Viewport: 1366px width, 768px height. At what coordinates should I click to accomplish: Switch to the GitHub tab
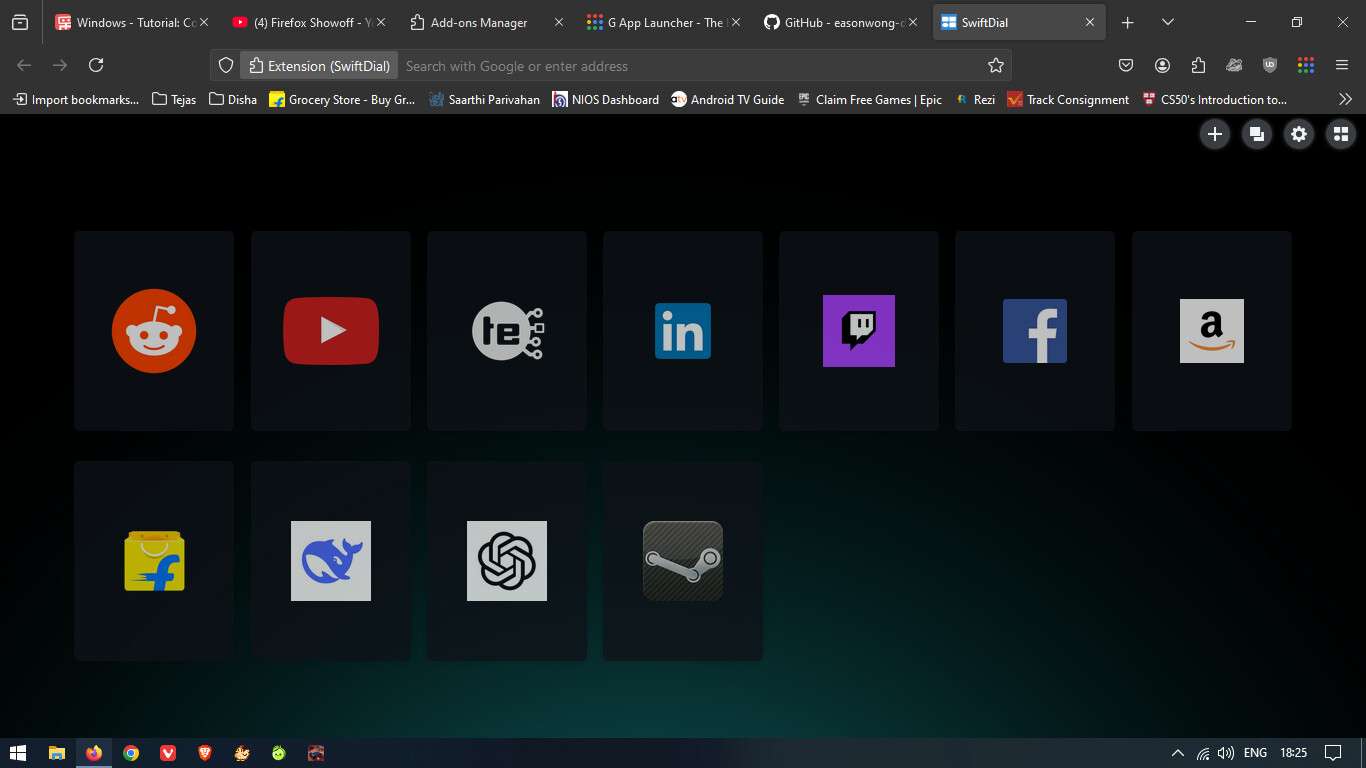point(833,22)
